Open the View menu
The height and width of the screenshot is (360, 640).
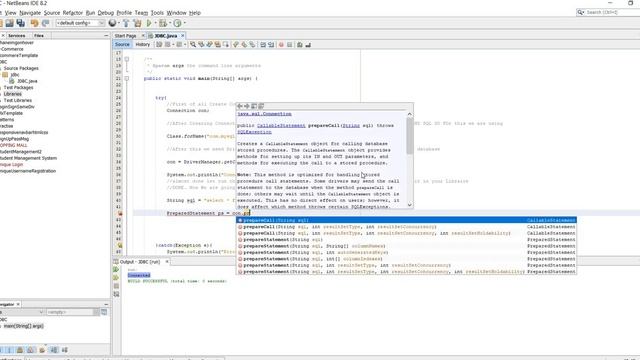[11, 13]
